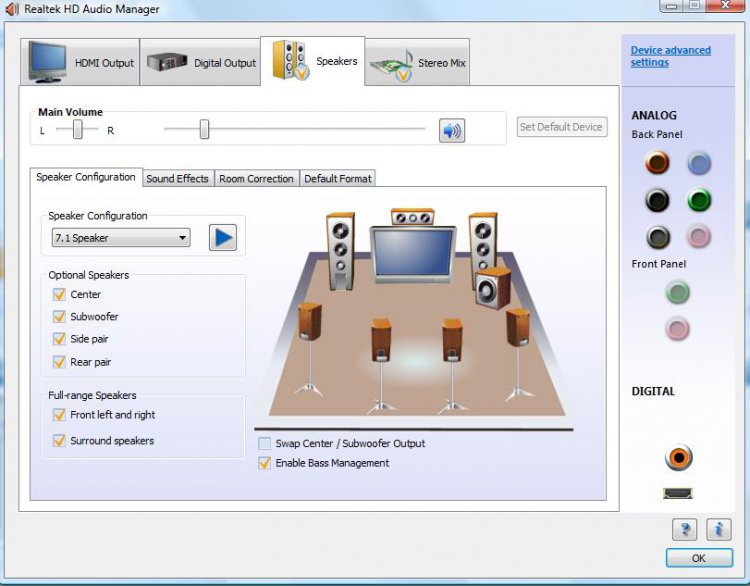Click the center speaker above the TV
Screen dimensions: 750x586
pyautogui.click(x=412, y=217)
